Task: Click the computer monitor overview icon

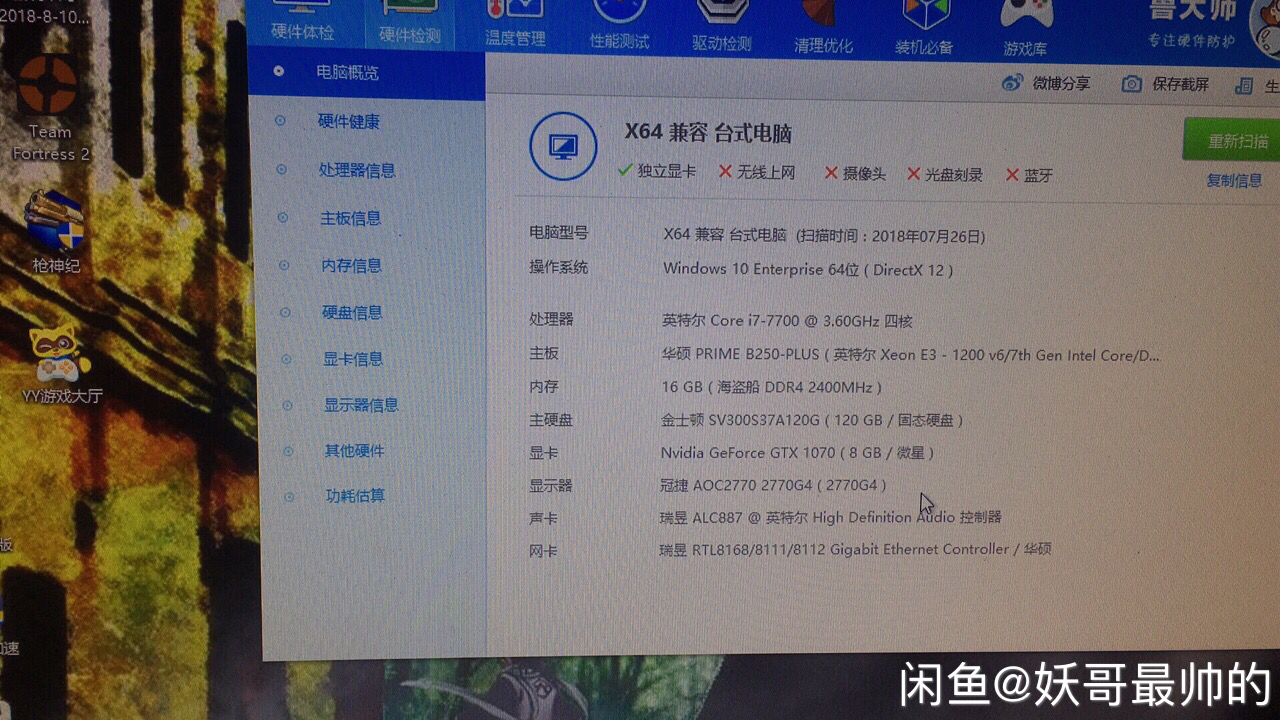Action: pyautogui.click(x=563, y=146)
